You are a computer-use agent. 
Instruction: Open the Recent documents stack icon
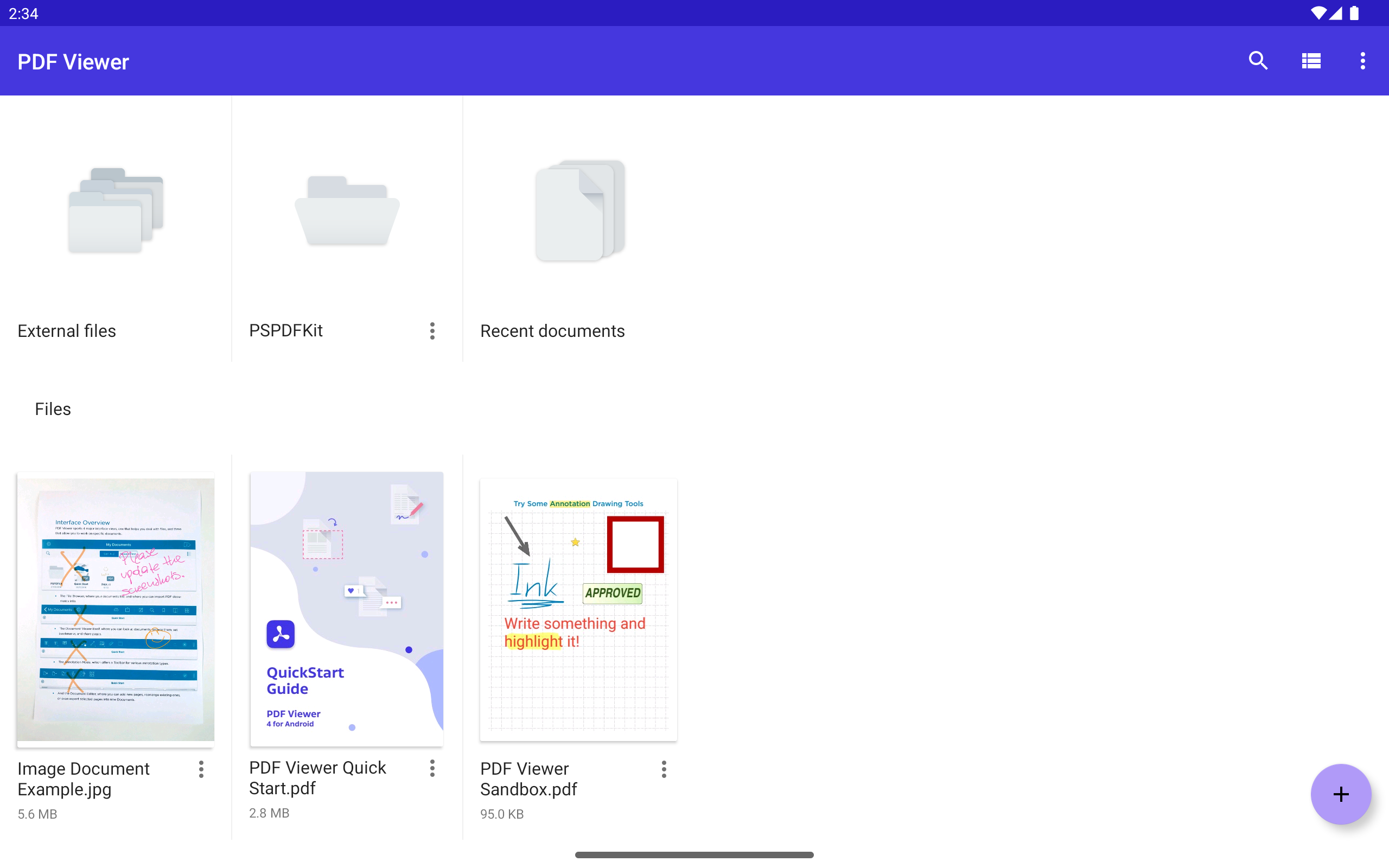pyautogui.click(x=579, y=210)
